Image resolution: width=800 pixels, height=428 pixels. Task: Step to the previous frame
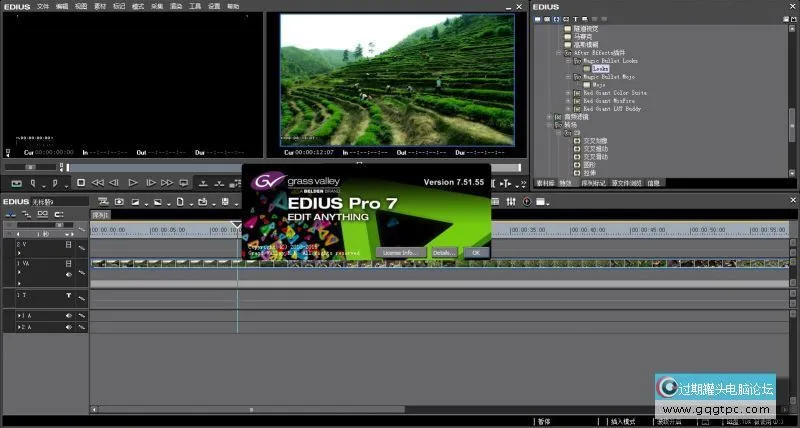pos(115,183)
